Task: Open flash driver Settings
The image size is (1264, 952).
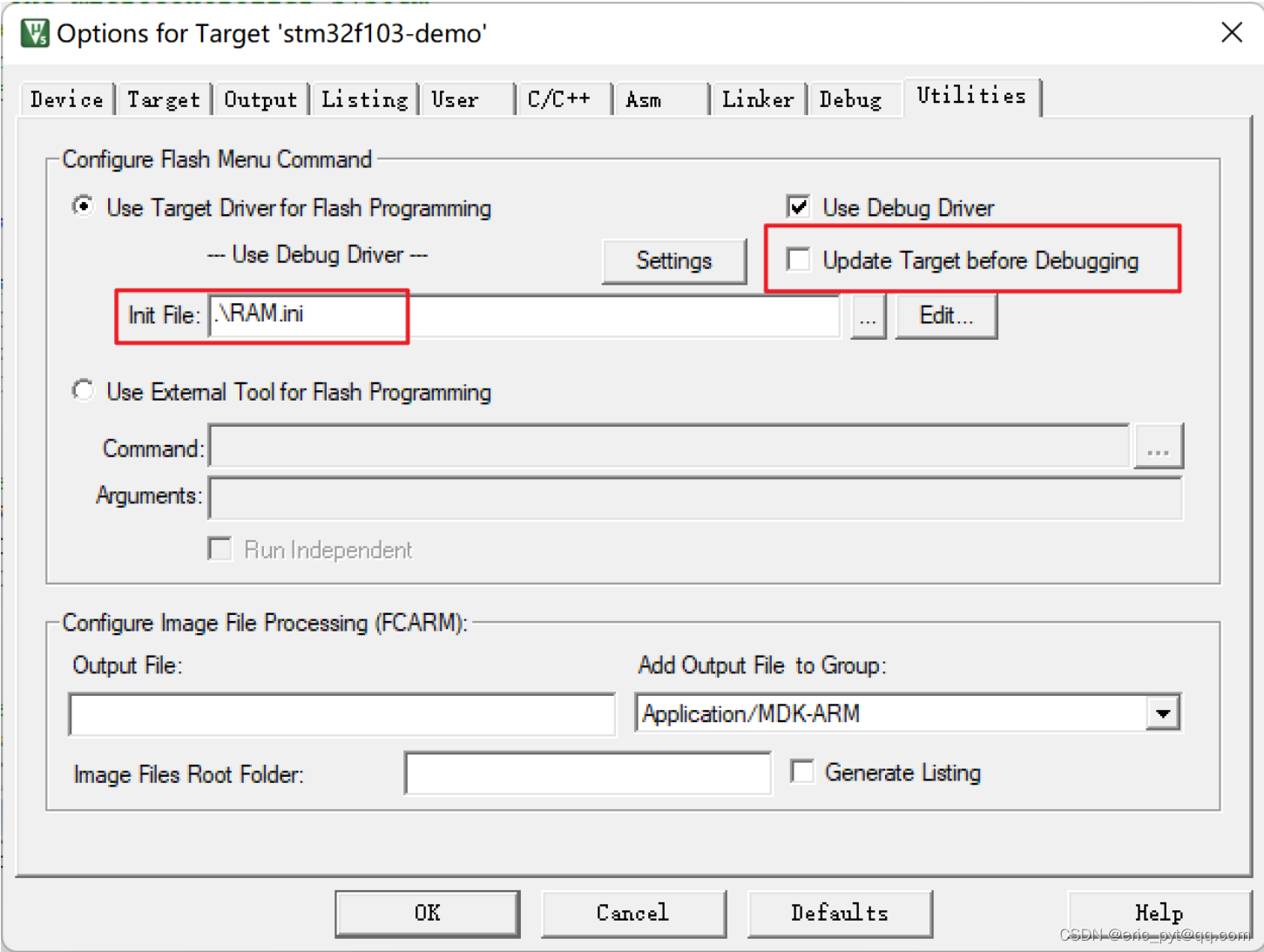Action: pyautogui.click(x=674, y=260)
